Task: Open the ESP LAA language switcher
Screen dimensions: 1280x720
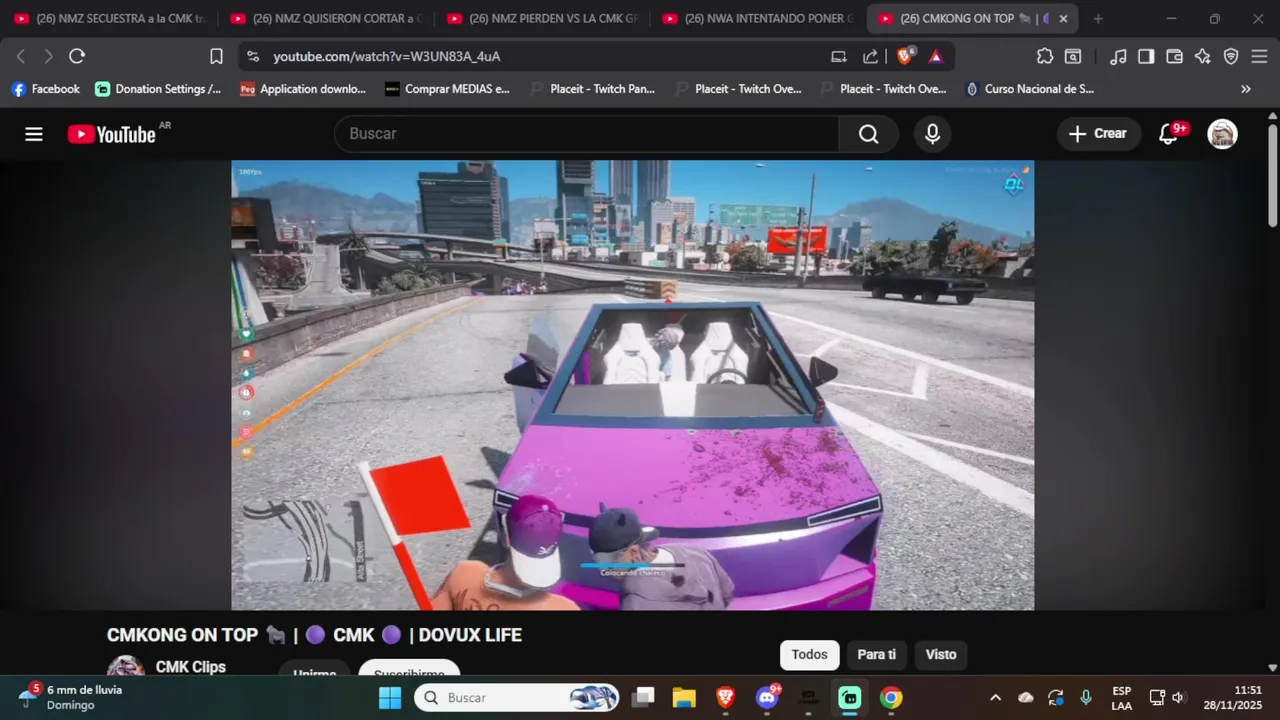Action: [1122, 698]
